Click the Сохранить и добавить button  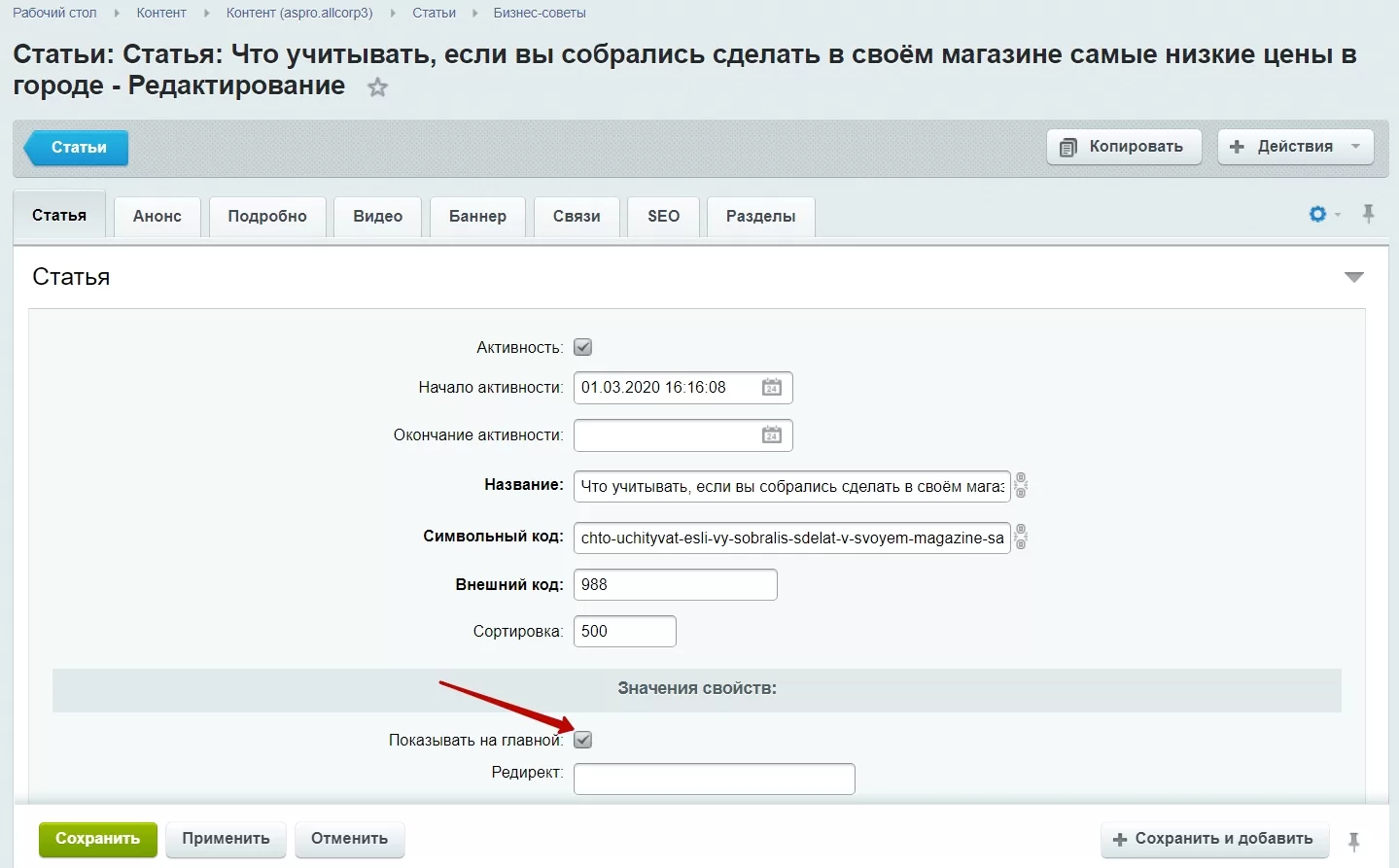tap(1214, 839)
